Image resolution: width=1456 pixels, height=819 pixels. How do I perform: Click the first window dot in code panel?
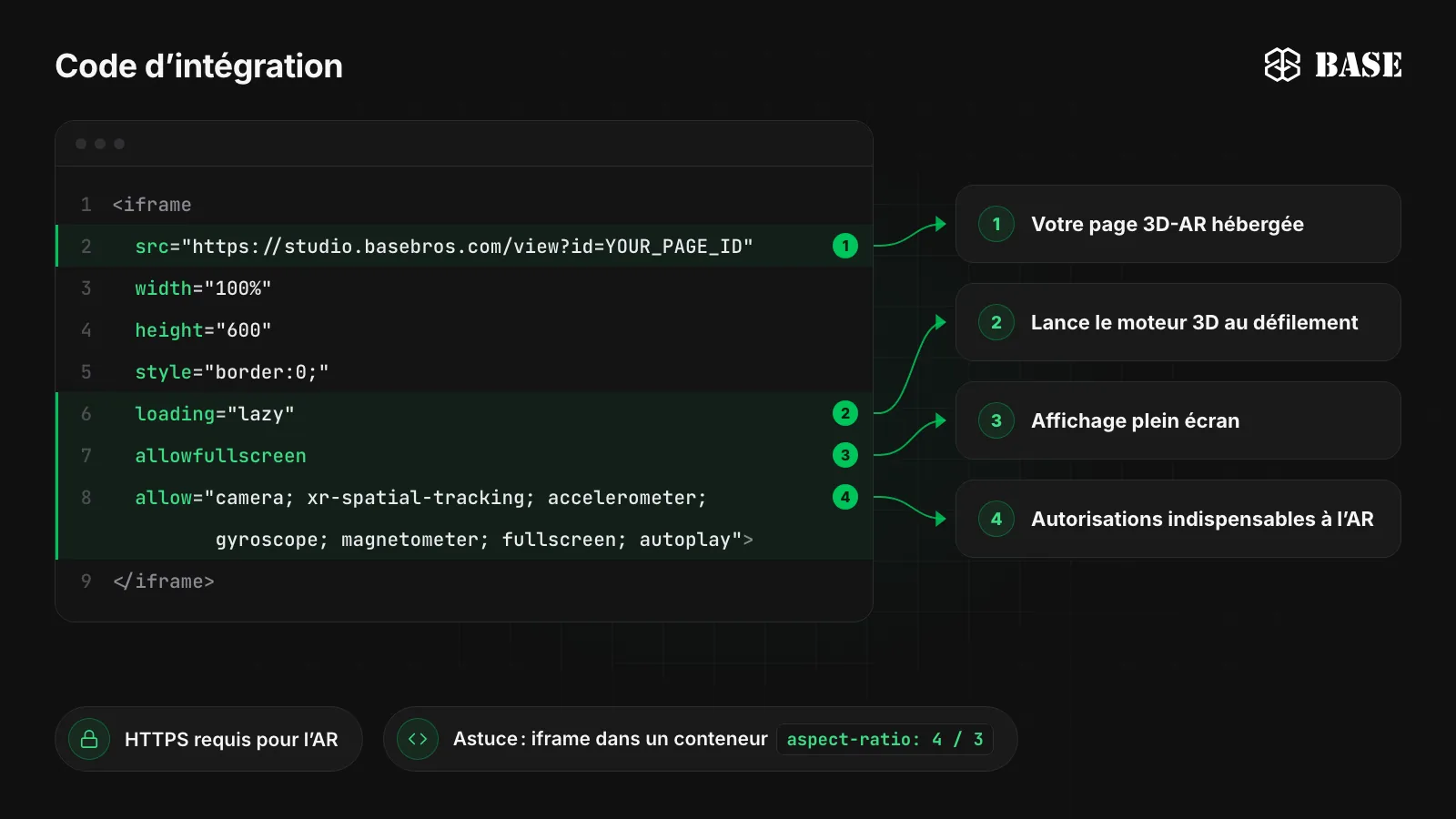point(81,144)
